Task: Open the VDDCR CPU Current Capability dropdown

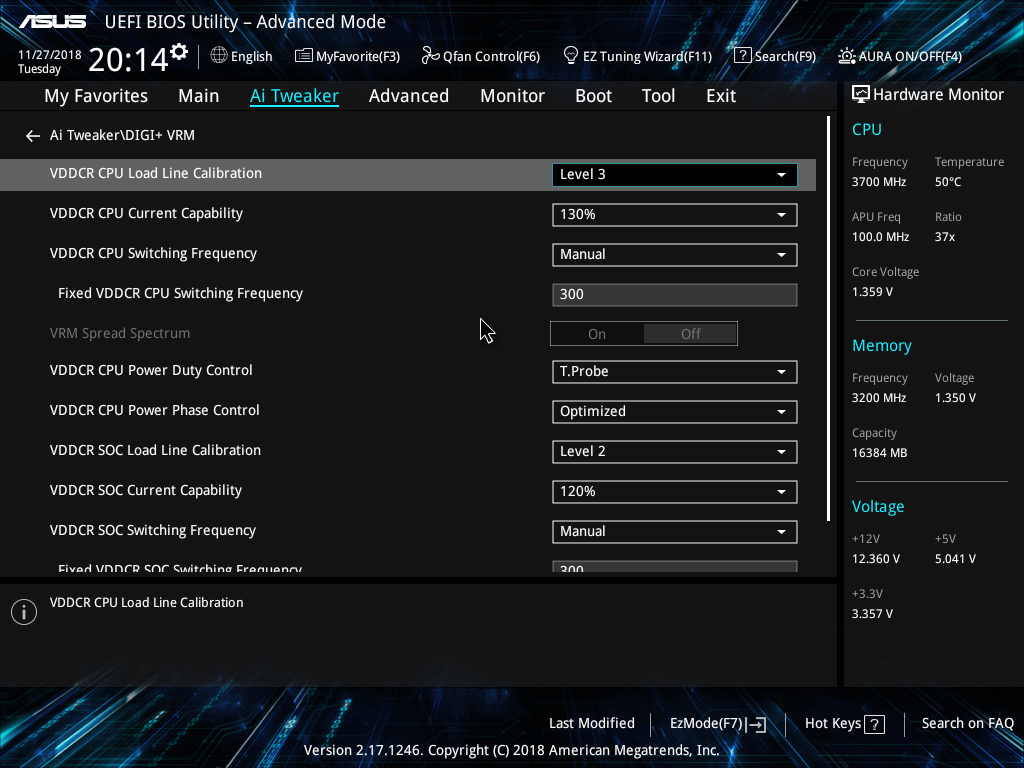Action: tap(675, 215)
